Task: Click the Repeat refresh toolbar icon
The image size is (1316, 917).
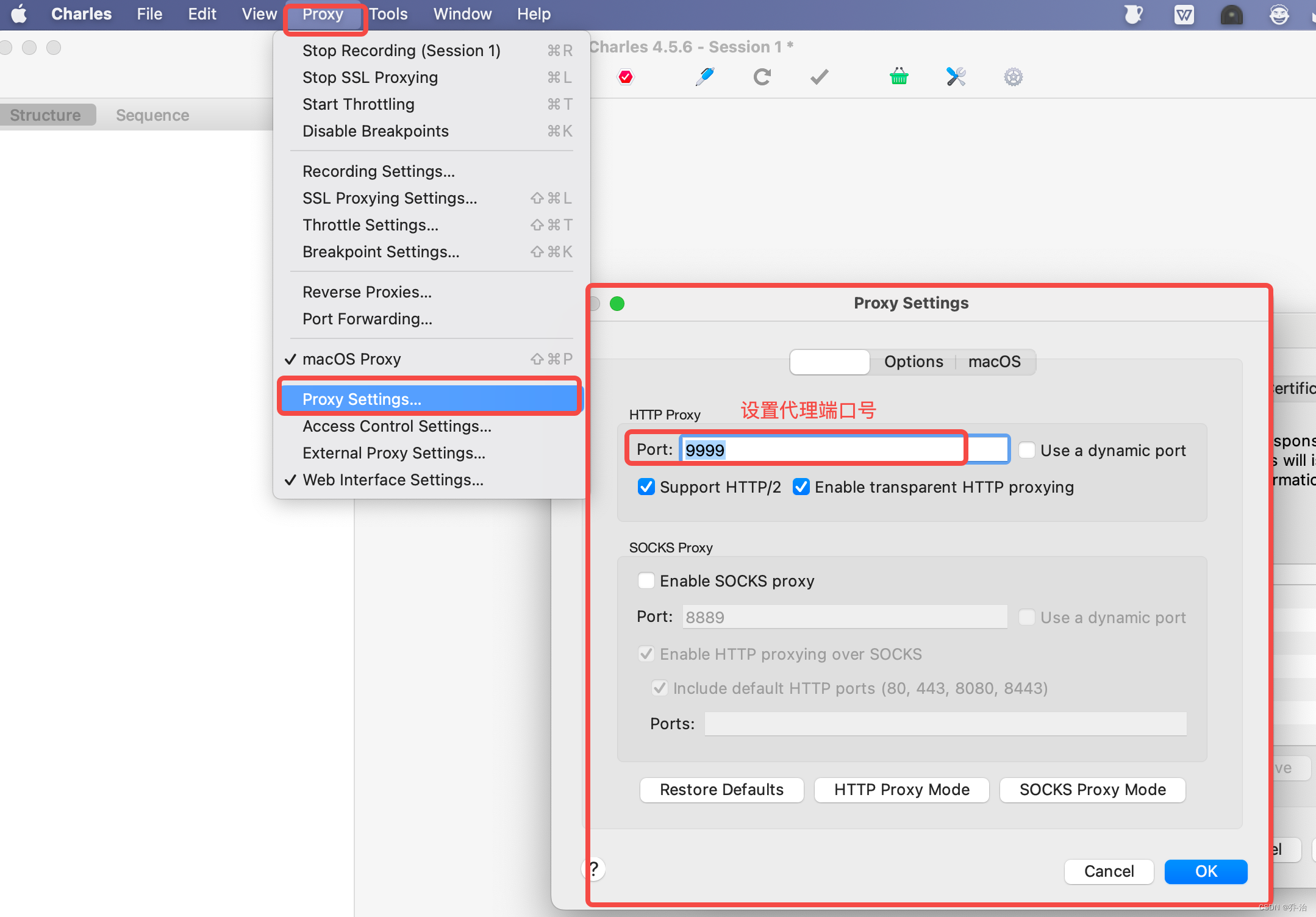Action: pyautogui.click(x=762, y=77)
